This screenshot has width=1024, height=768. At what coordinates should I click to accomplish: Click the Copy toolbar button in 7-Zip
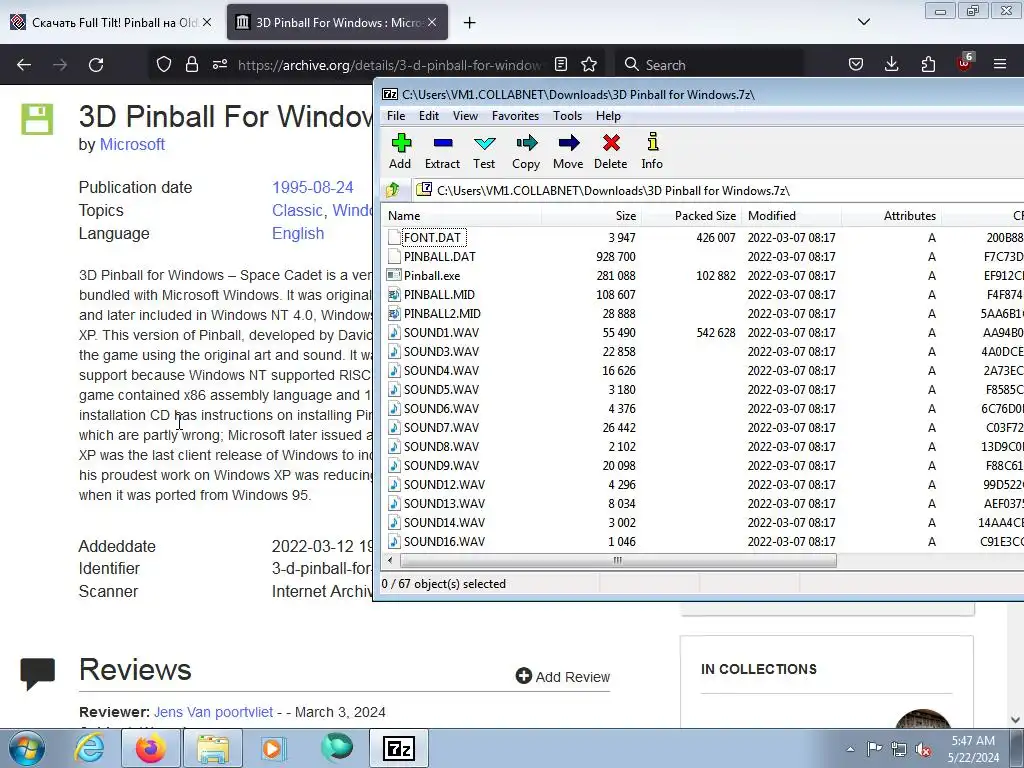click(x=526, y=152)
